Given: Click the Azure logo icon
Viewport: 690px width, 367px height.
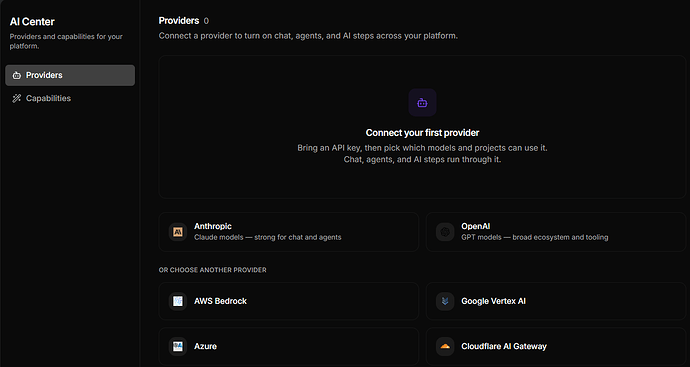Looking at the screenshot, I should 178,346.
